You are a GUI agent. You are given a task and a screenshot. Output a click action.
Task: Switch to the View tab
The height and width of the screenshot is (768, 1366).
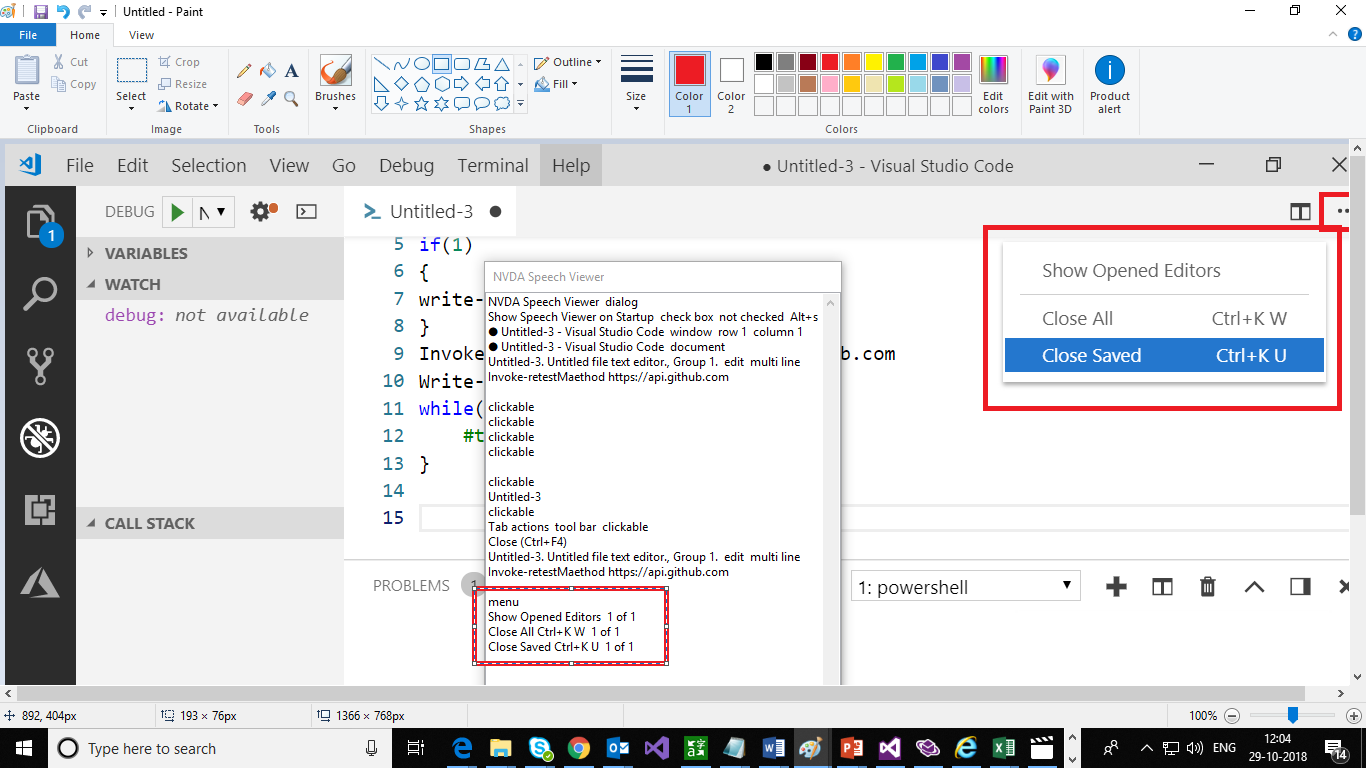[141, 34]
